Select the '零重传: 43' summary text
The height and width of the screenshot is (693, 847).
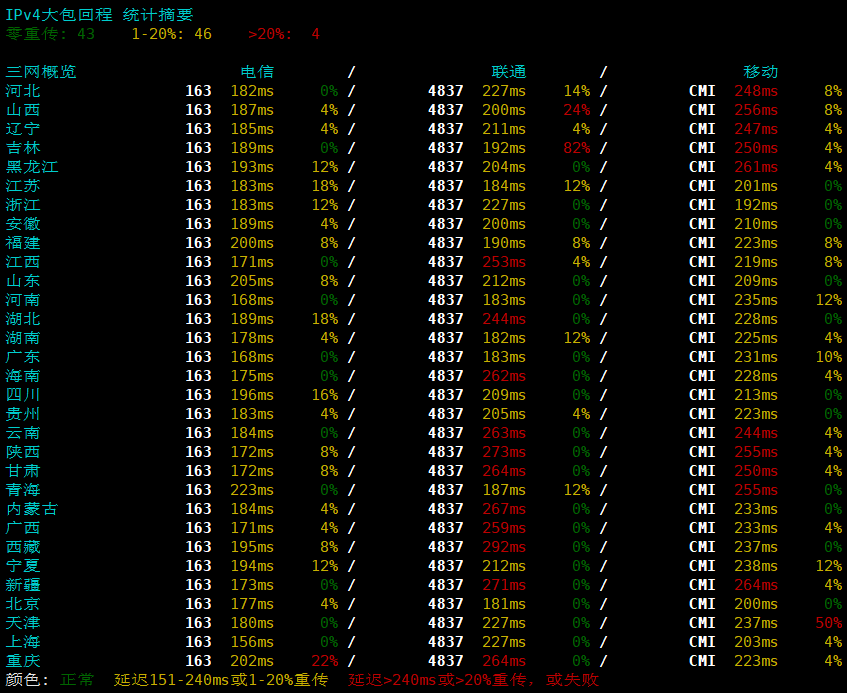(50, 33)
